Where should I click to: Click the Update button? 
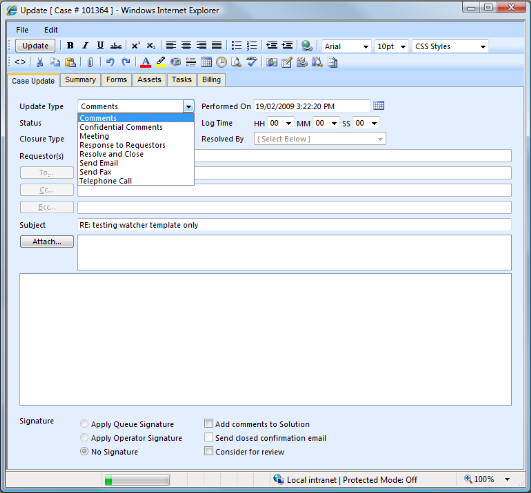pyautogui.click(x=35, y=46)
